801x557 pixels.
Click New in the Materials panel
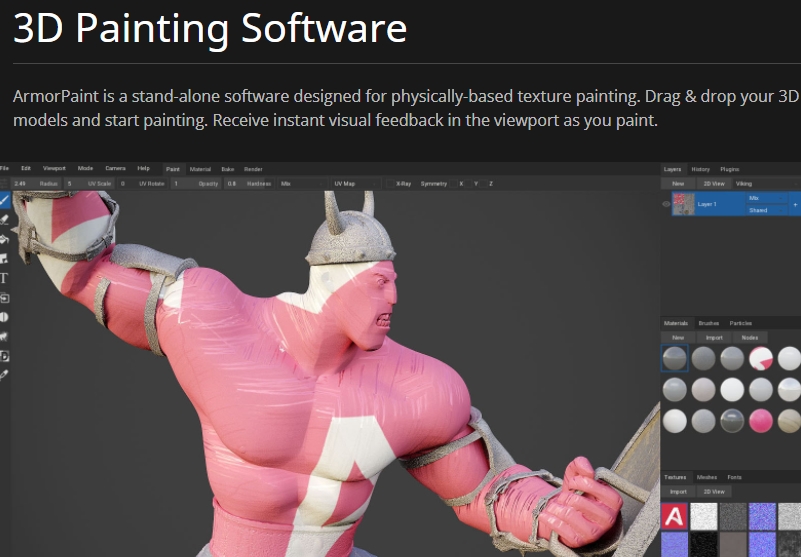[678, 337]
